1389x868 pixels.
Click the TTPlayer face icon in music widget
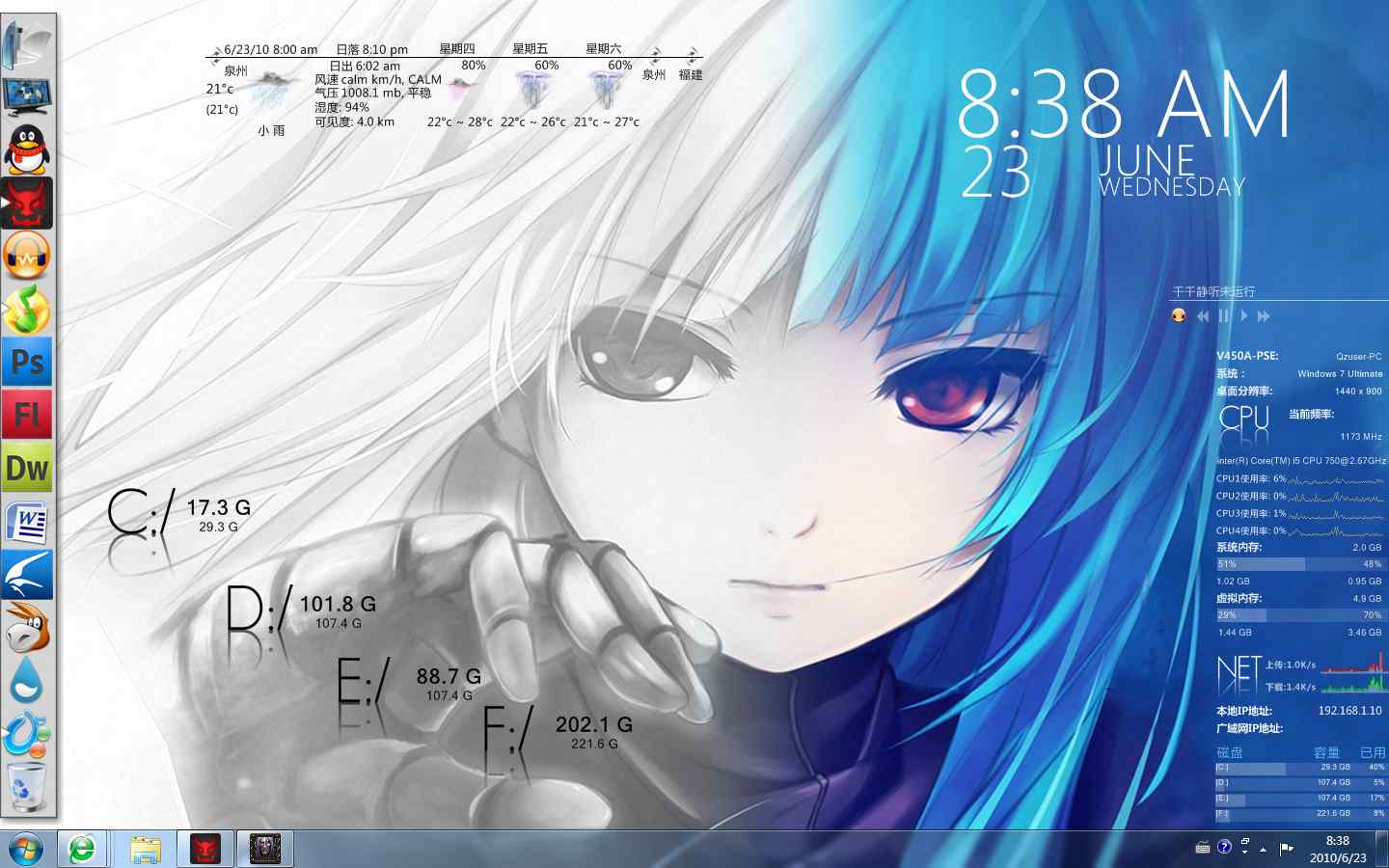click(1178, 315)
